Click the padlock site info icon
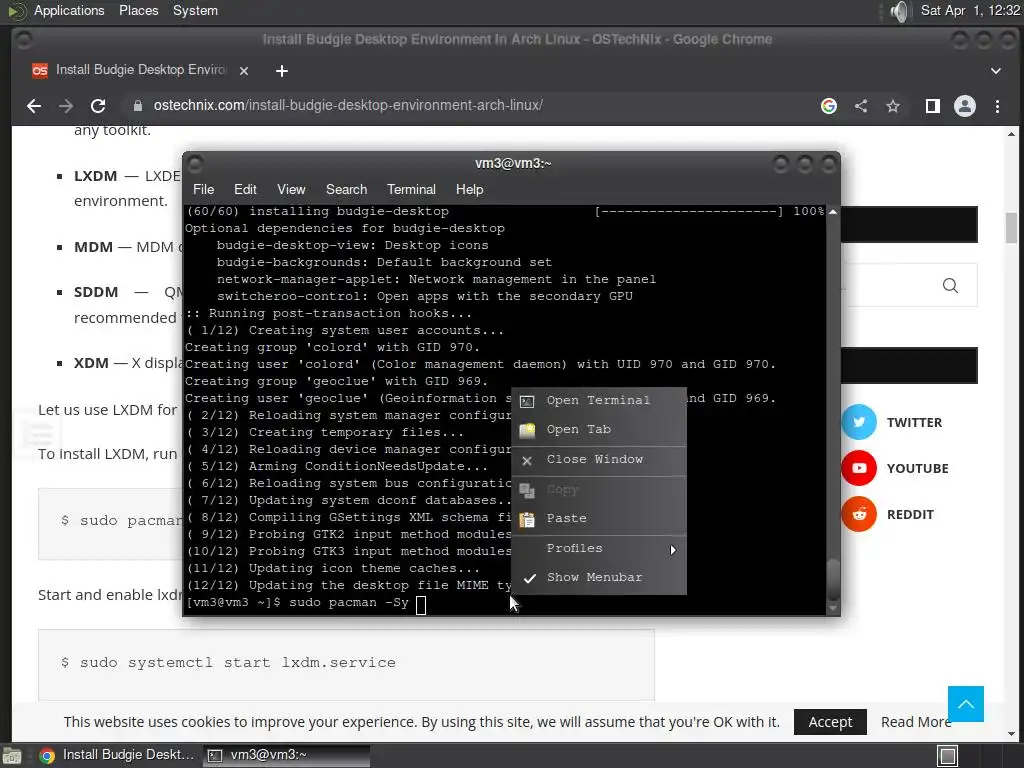 [x=138, y=106]
